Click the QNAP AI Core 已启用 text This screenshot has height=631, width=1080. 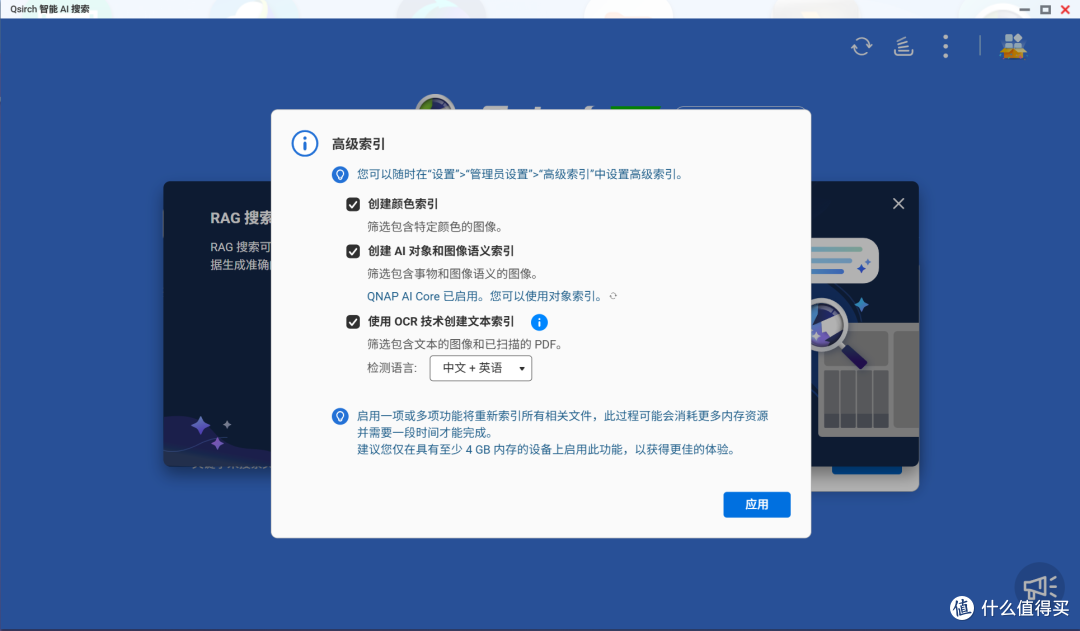coord(484,296)
